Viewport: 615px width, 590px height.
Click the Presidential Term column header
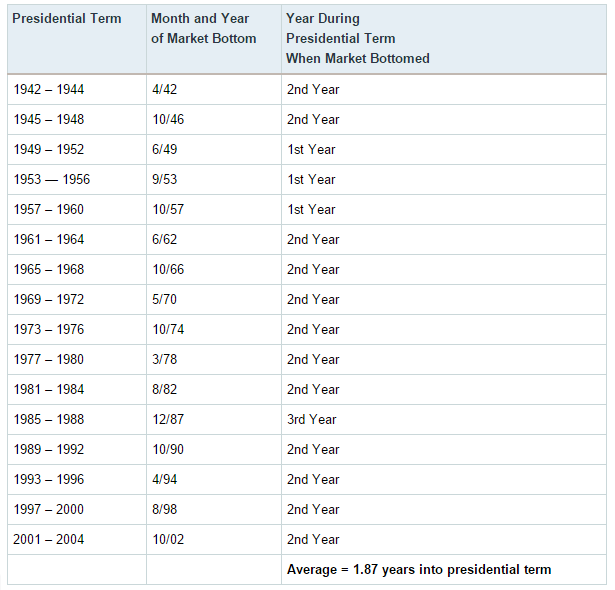coord(67,19)
